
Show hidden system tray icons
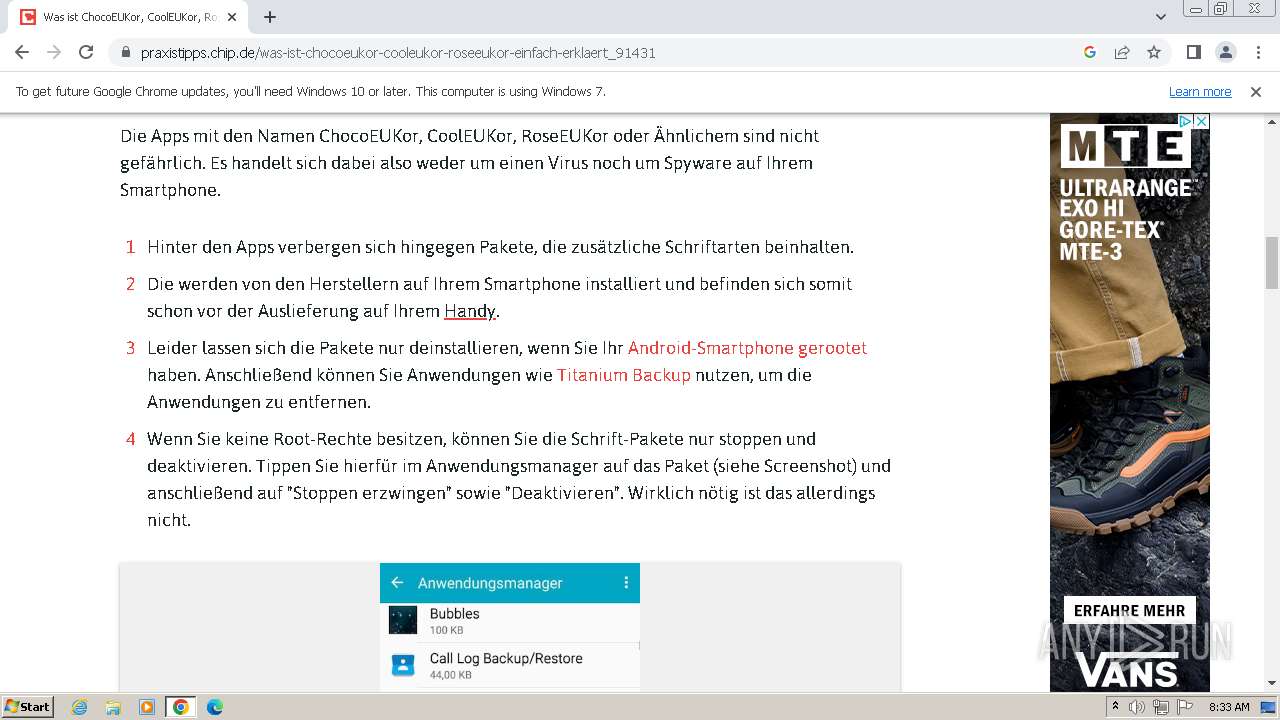coord(1116,707)
